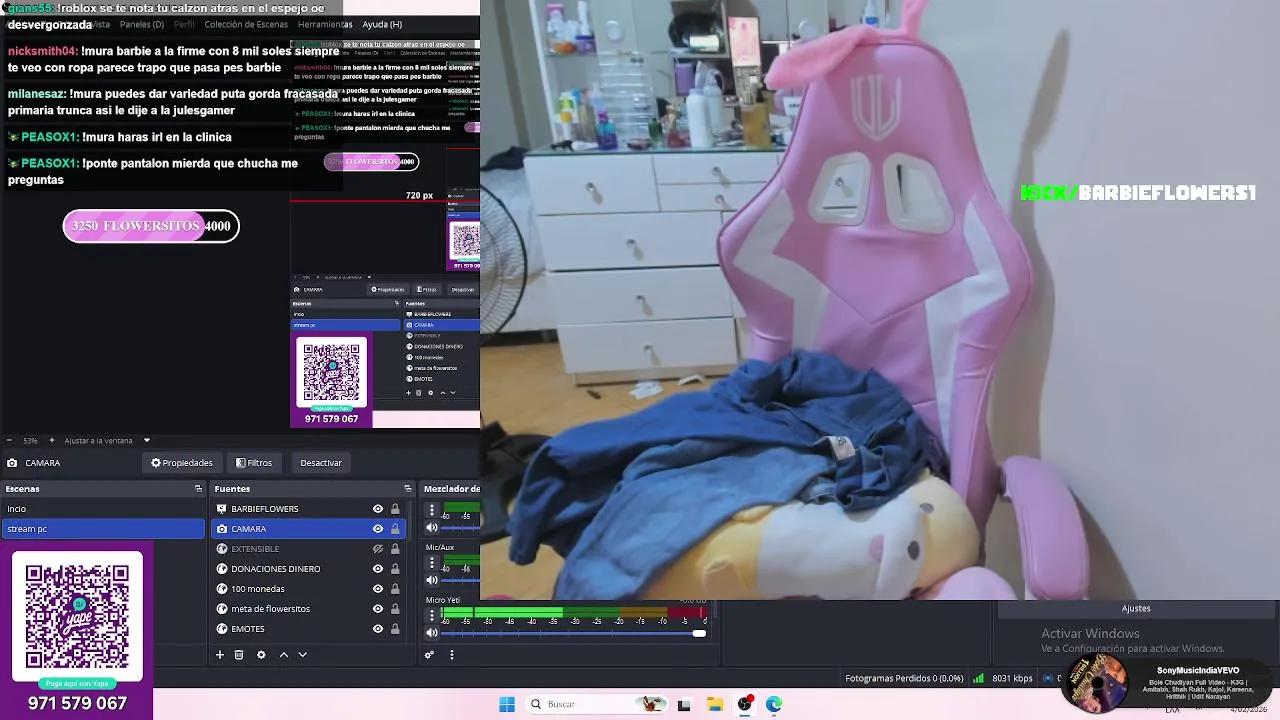Screen dimensions: 1280x720
Task: Pop out the Escenas dock panel
Action: tap(198, 489)
